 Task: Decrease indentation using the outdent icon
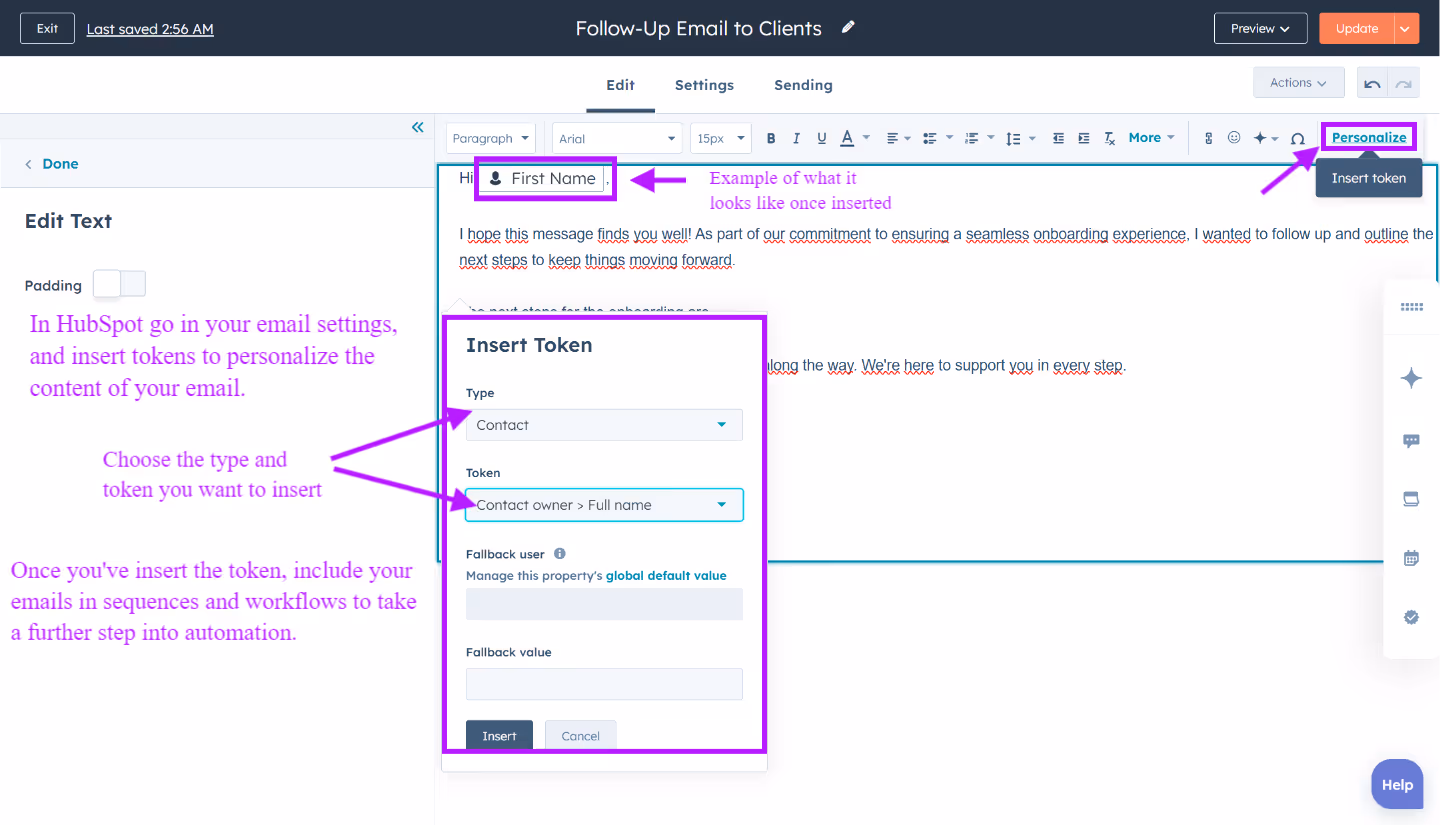pos(1058,138)
